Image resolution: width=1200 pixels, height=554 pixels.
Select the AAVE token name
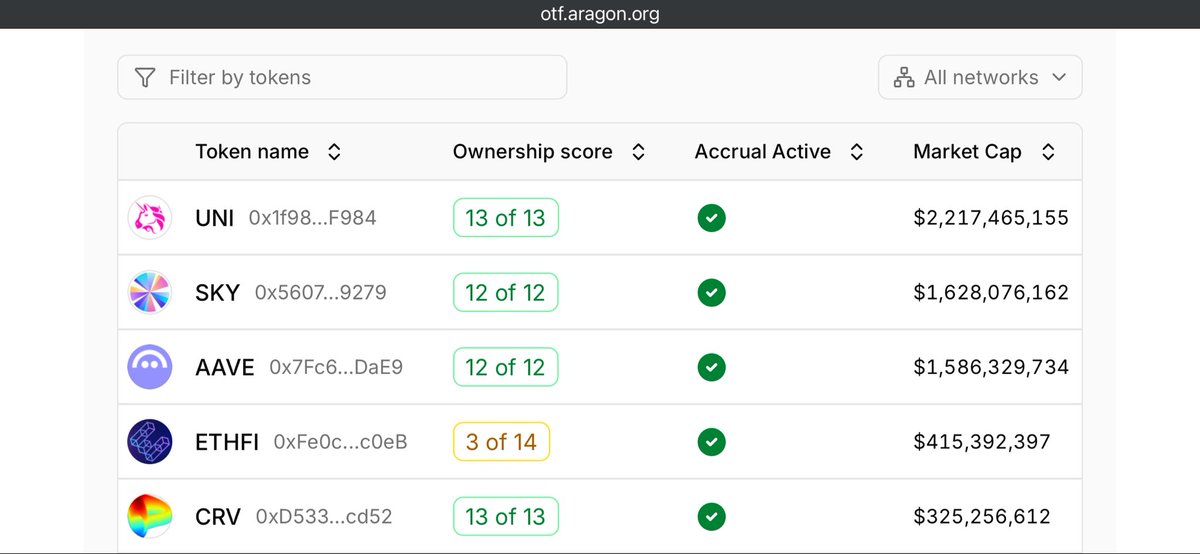tap(225, 367)
